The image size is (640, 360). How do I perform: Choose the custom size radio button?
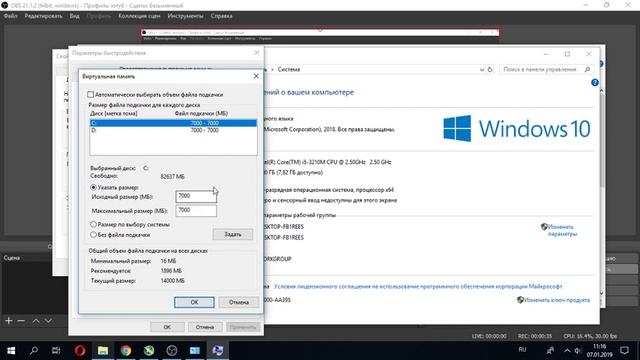click(x=93, y=187)
